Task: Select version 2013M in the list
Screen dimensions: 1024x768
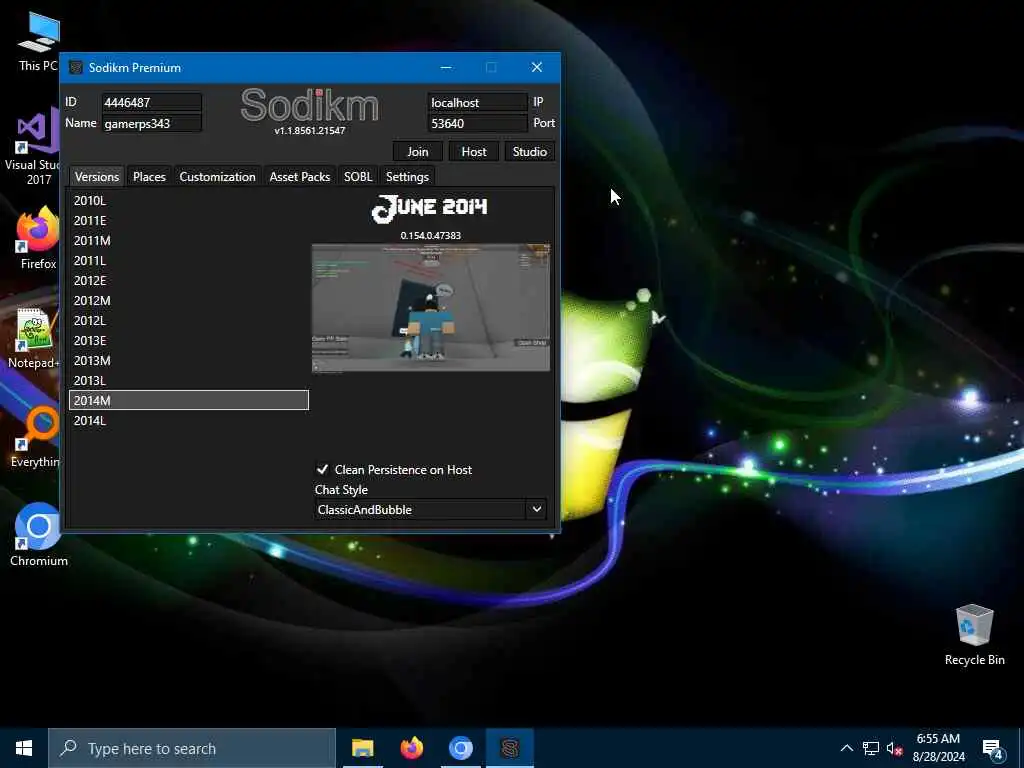Action: 189,360
